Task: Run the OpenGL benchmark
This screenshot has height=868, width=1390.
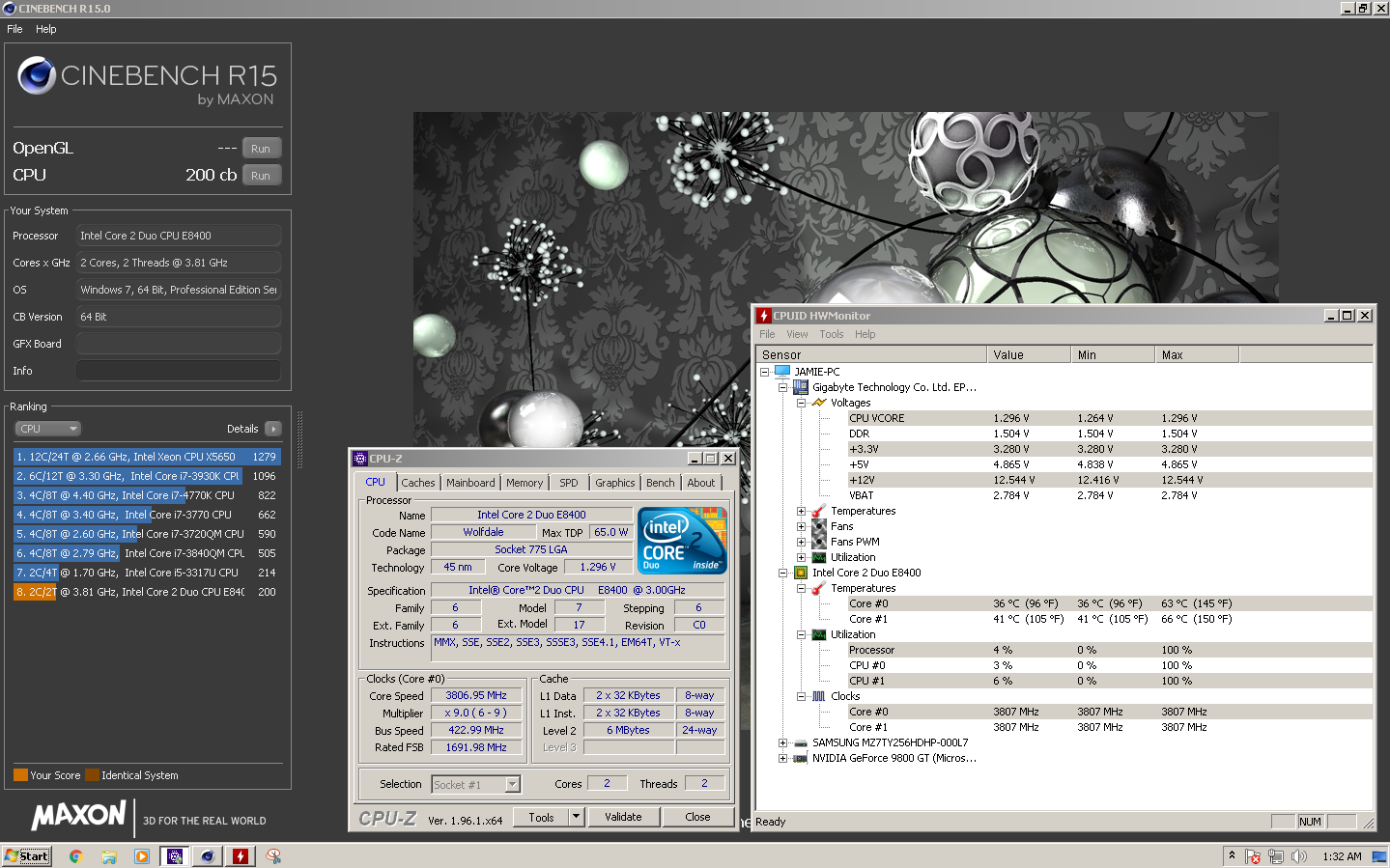Action: point(261,149)
